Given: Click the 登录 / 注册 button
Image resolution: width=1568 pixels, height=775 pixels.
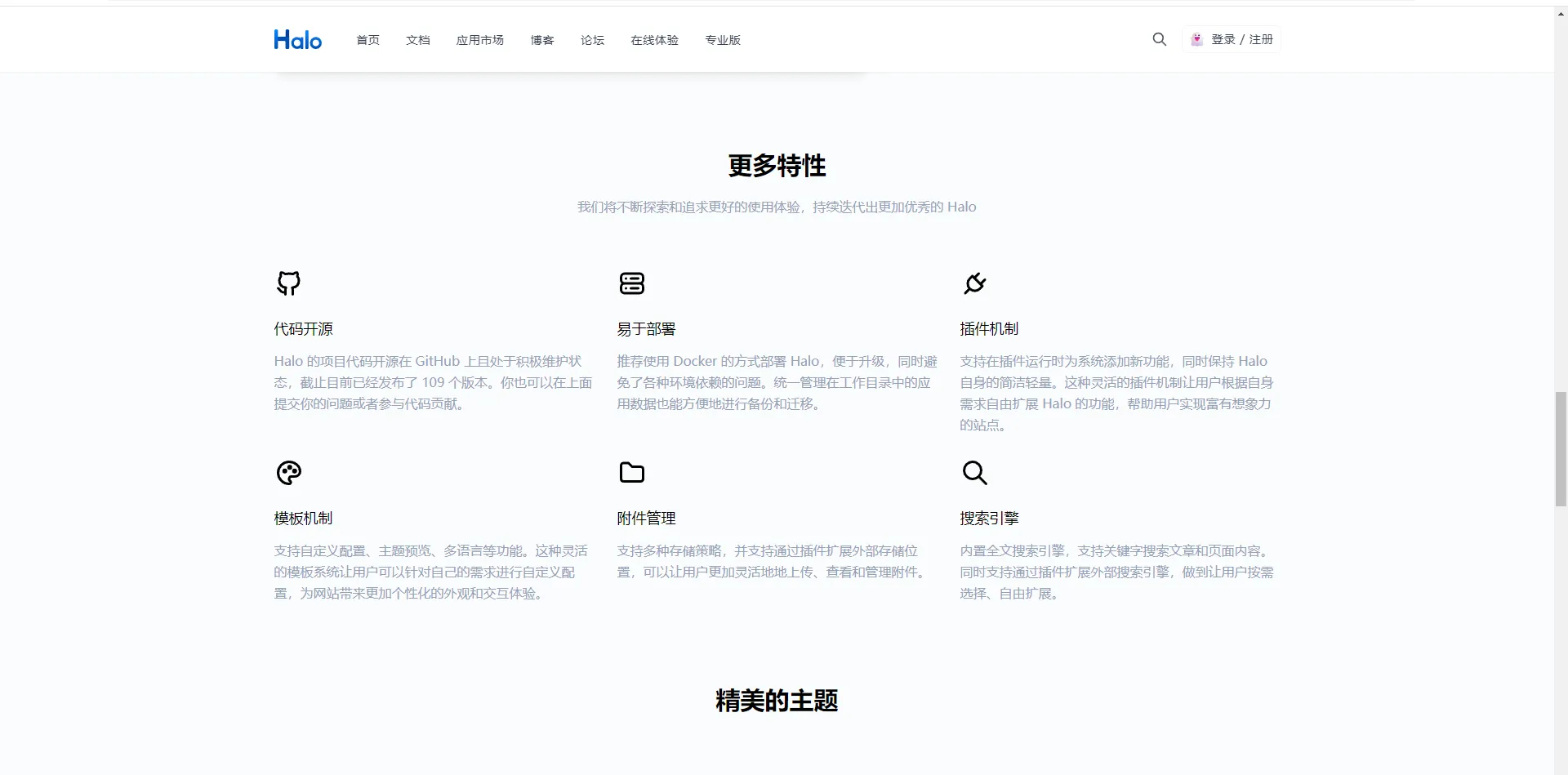Looking at the screenshot, I should click(1232, 39).
